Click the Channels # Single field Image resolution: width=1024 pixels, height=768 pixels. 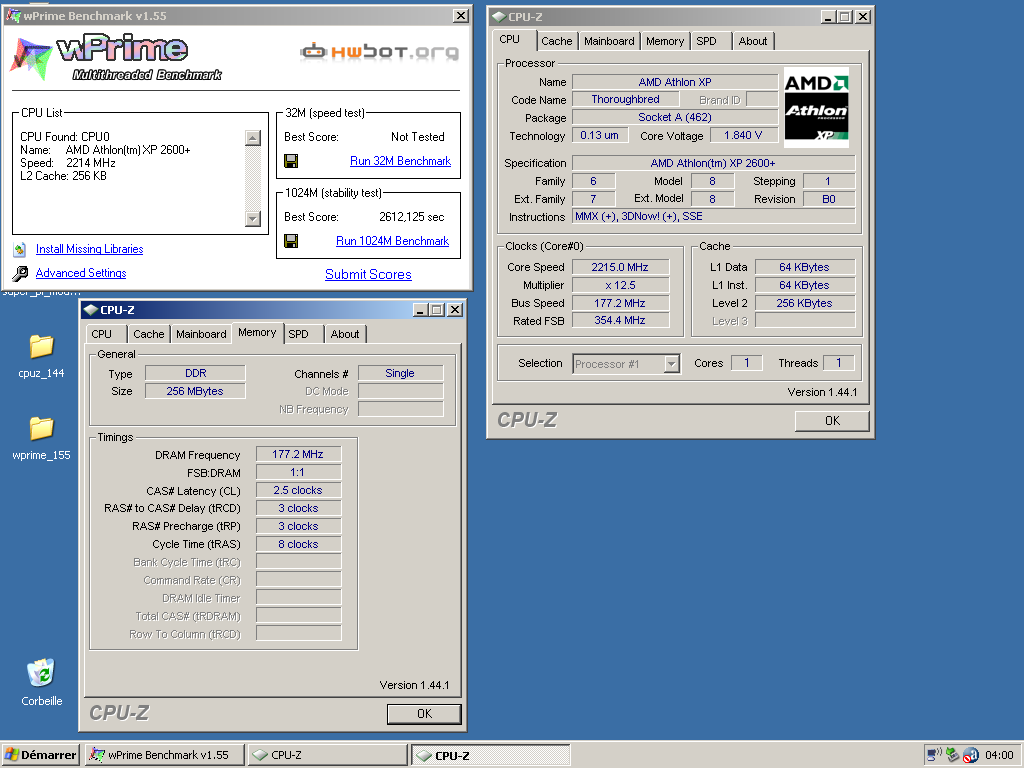(400, 373)
